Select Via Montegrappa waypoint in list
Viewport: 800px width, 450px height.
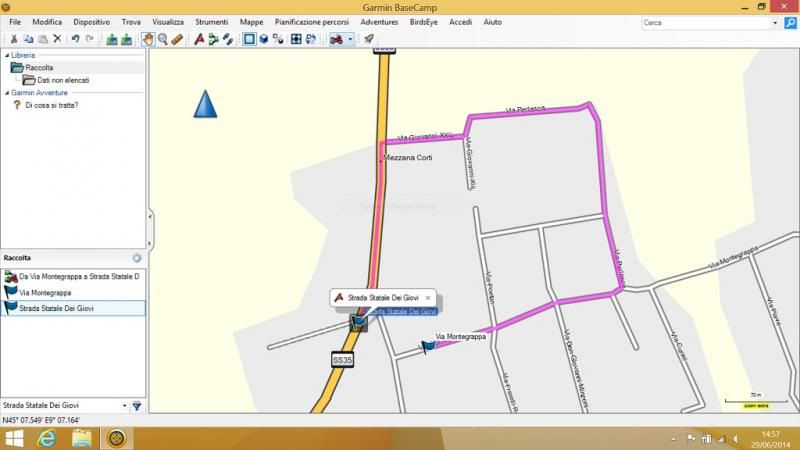(x=73, y=292)
